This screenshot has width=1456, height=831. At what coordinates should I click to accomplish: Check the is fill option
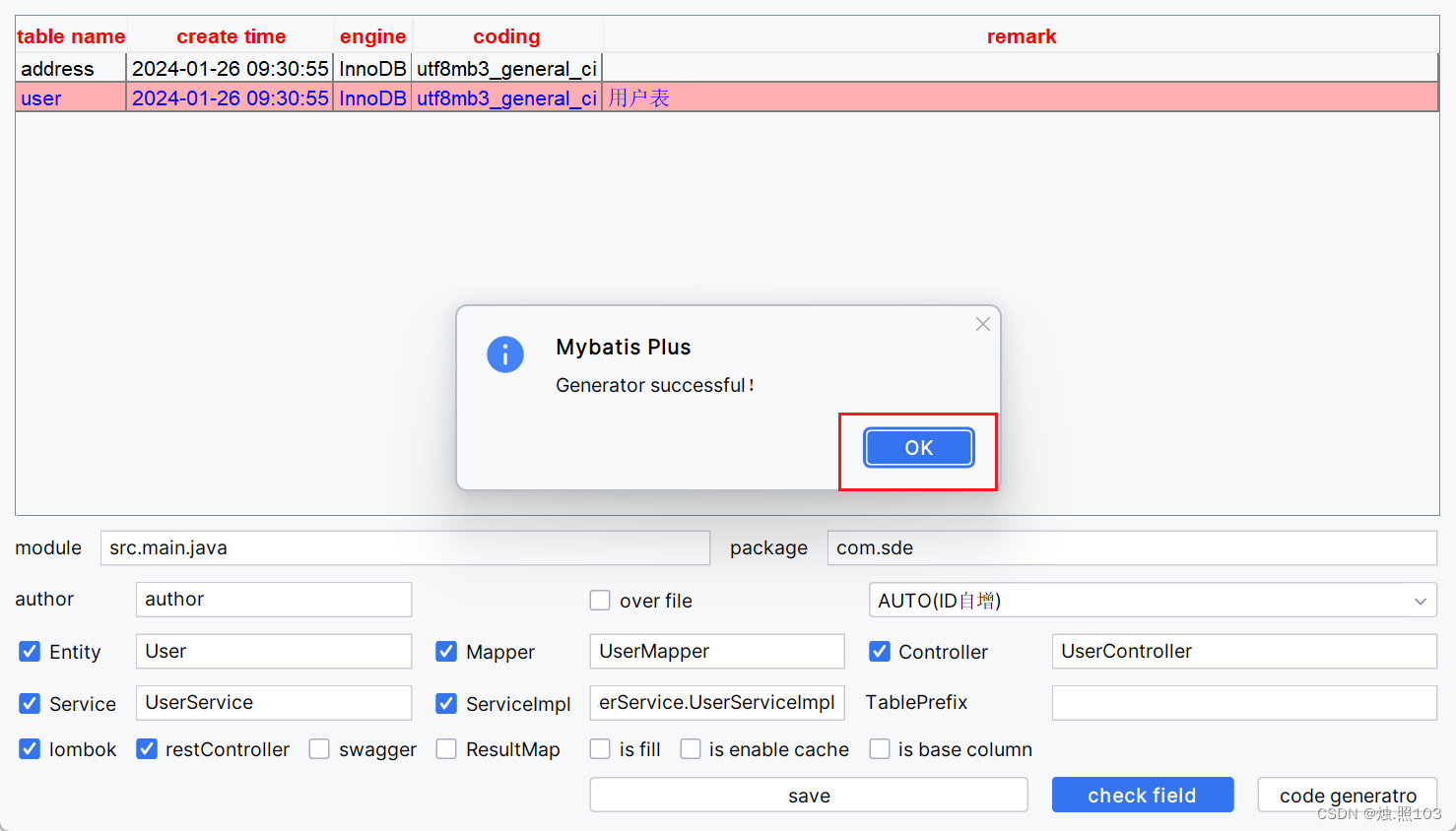(600, 749)
